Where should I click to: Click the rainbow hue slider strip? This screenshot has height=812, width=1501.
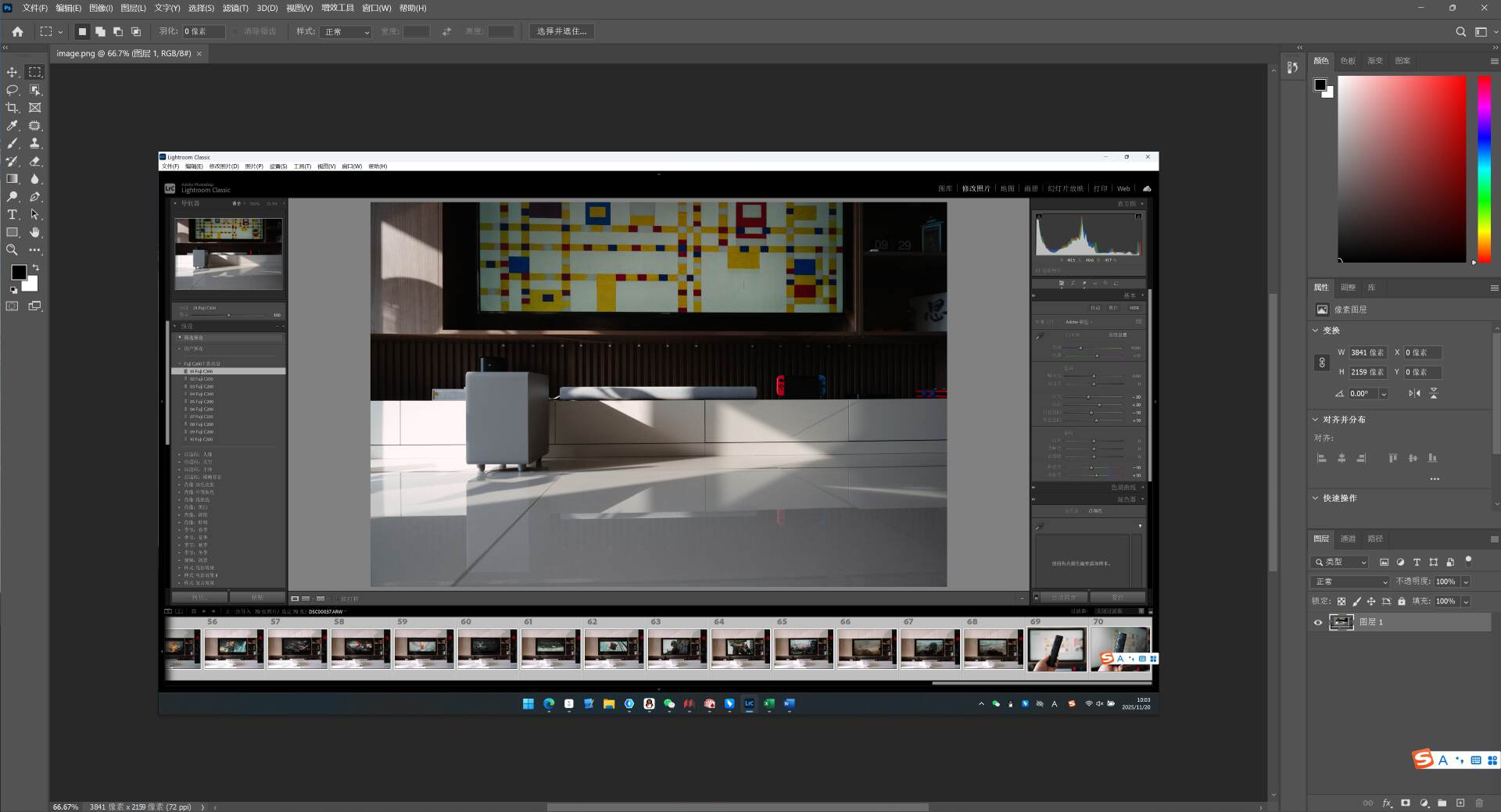(x=1484, y=168)
